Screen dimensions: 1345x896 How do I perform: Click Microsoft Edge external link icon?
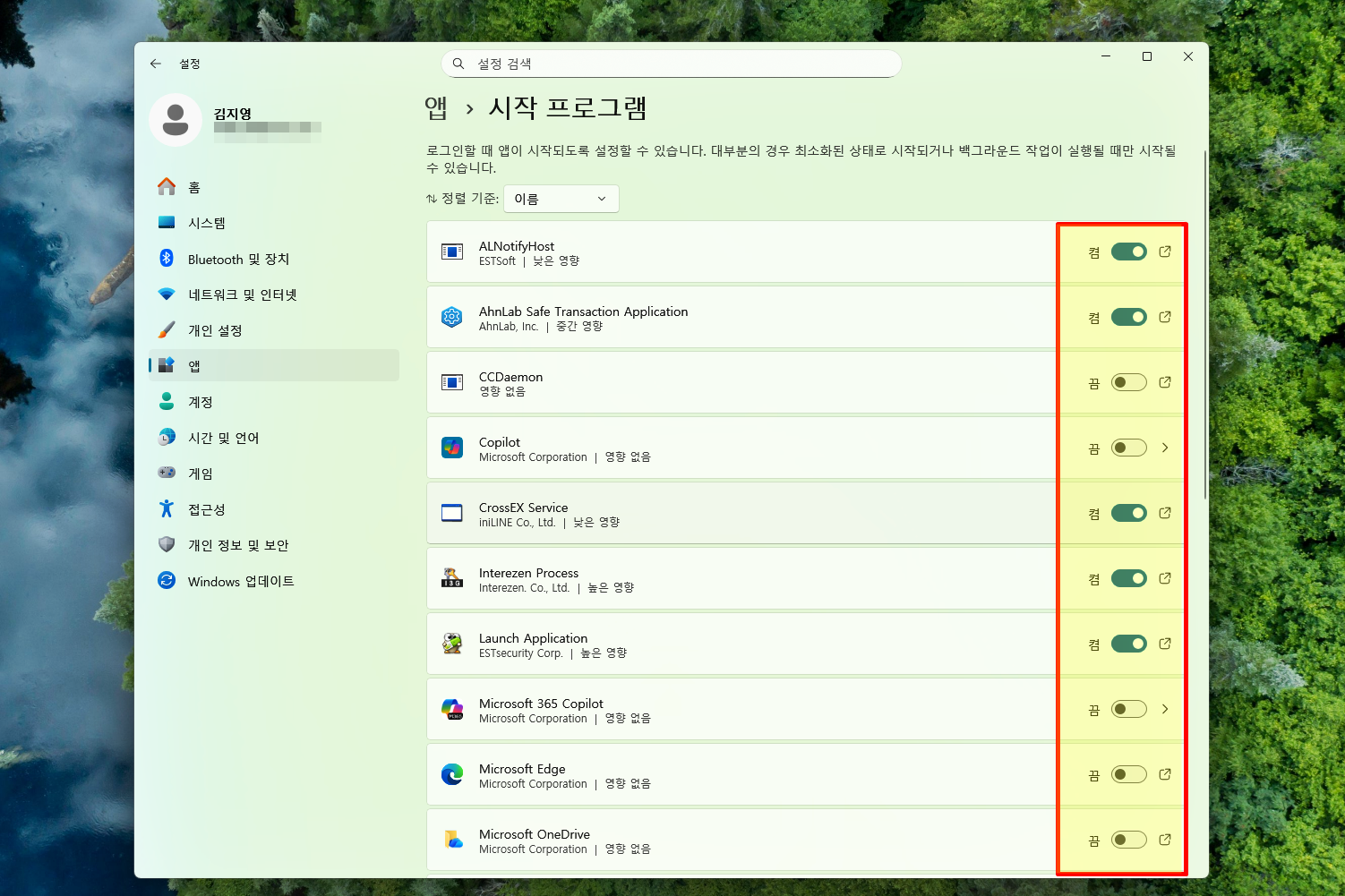[x=1165, y=774]
